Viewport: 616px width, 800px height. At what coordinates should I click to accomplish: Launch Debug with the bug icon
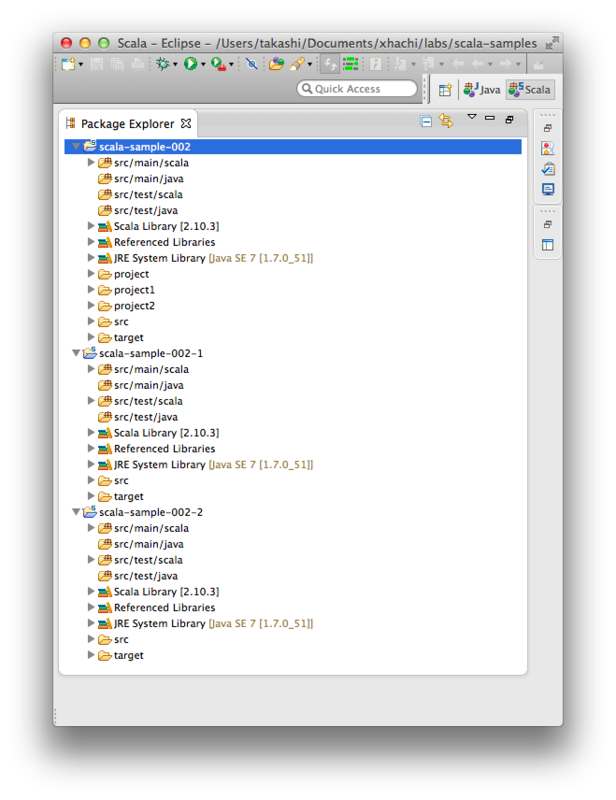click(x=163, y=64)
